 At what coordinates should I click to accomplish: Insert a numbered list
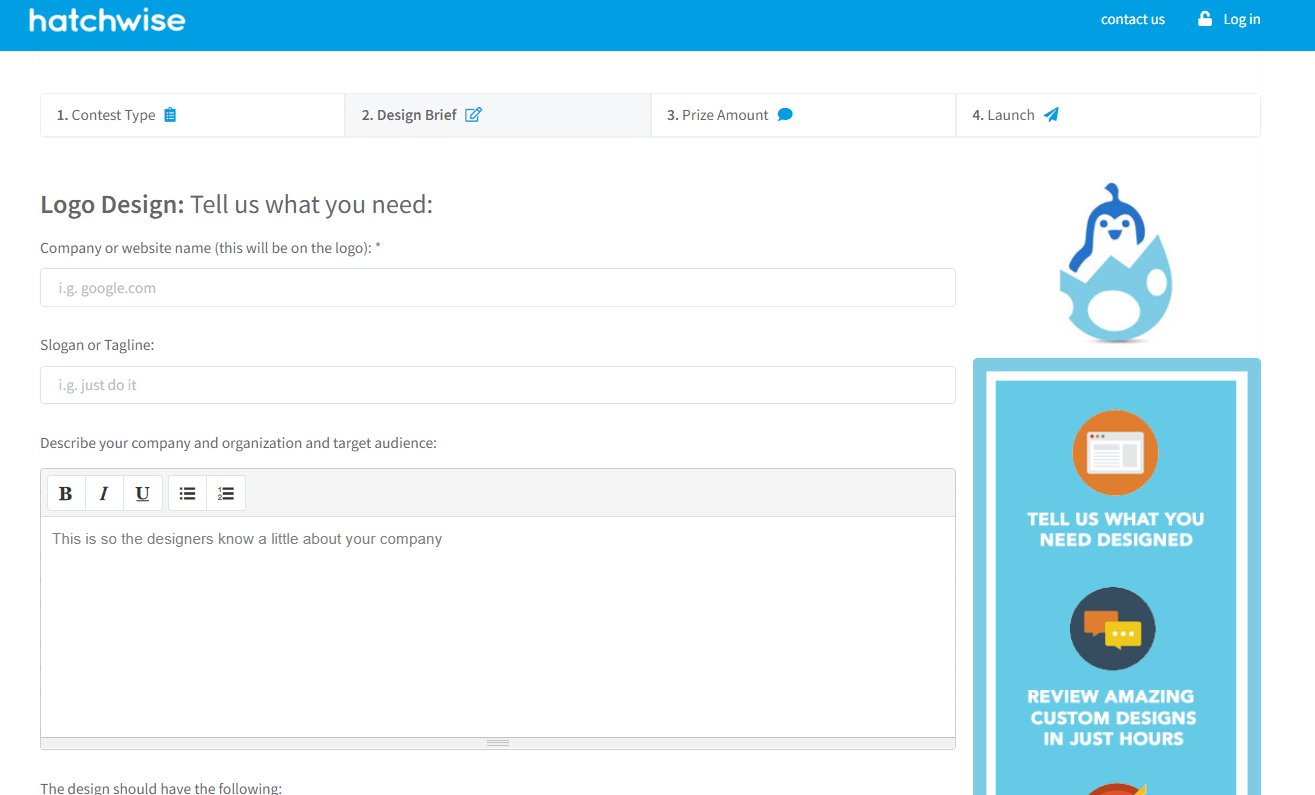[x=226, y=492]
